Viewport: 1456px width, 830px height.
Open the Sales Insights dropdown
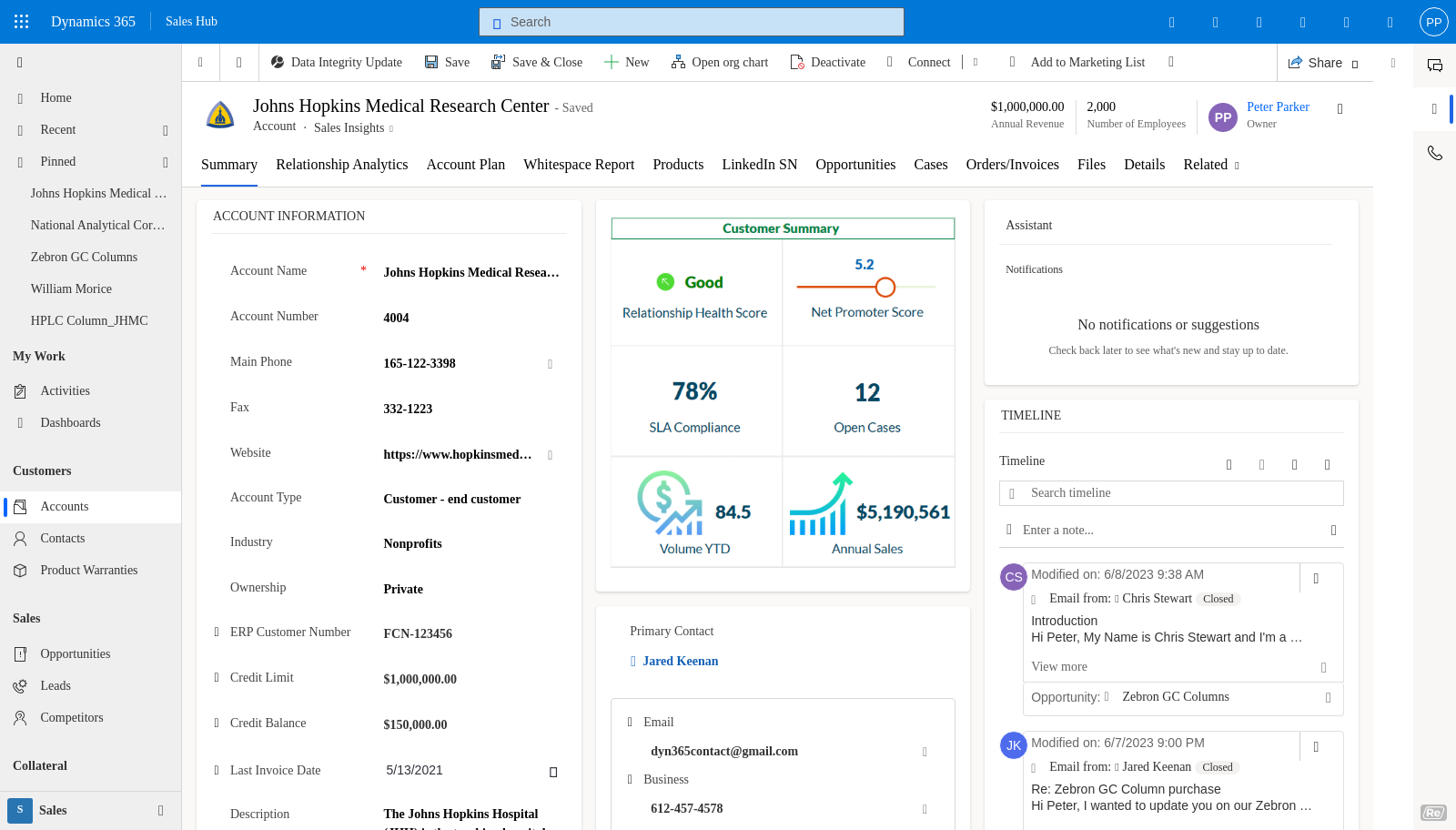(x=390, y=127)
